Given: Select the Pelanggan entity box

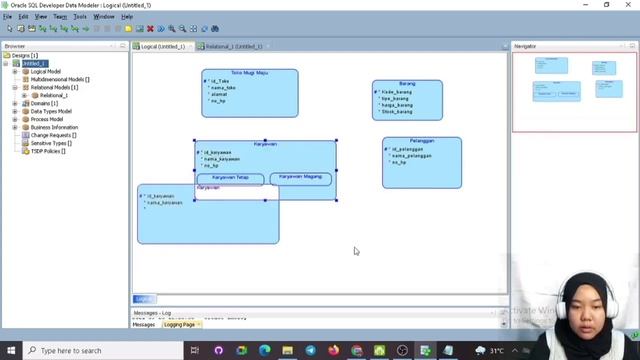Looking at the screenshot, I should tap(422, 163).
